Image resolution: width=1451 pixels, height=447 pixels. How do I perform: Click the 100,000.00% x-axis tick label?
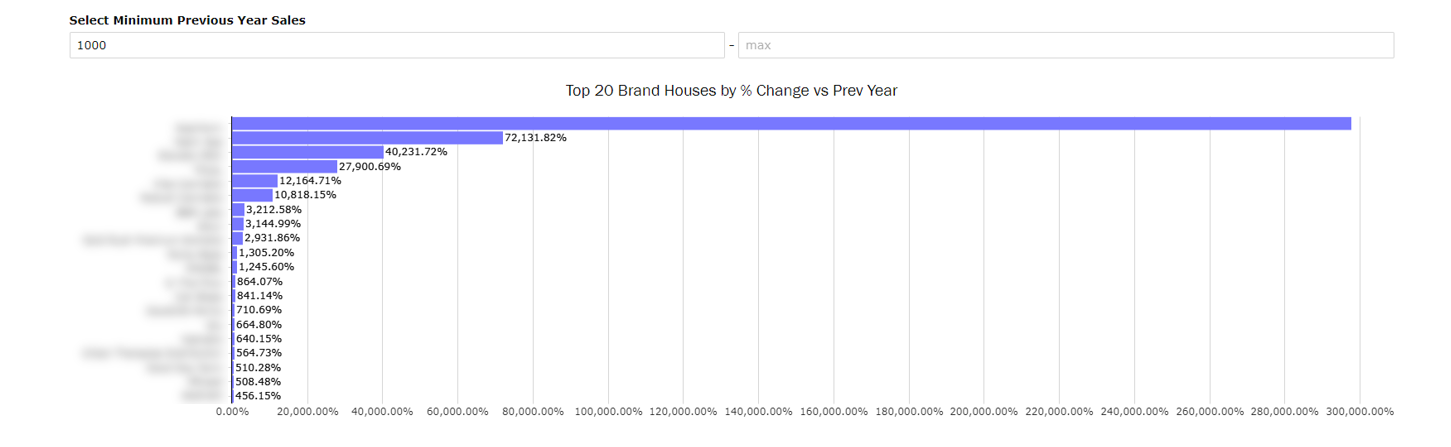point(607,412)
